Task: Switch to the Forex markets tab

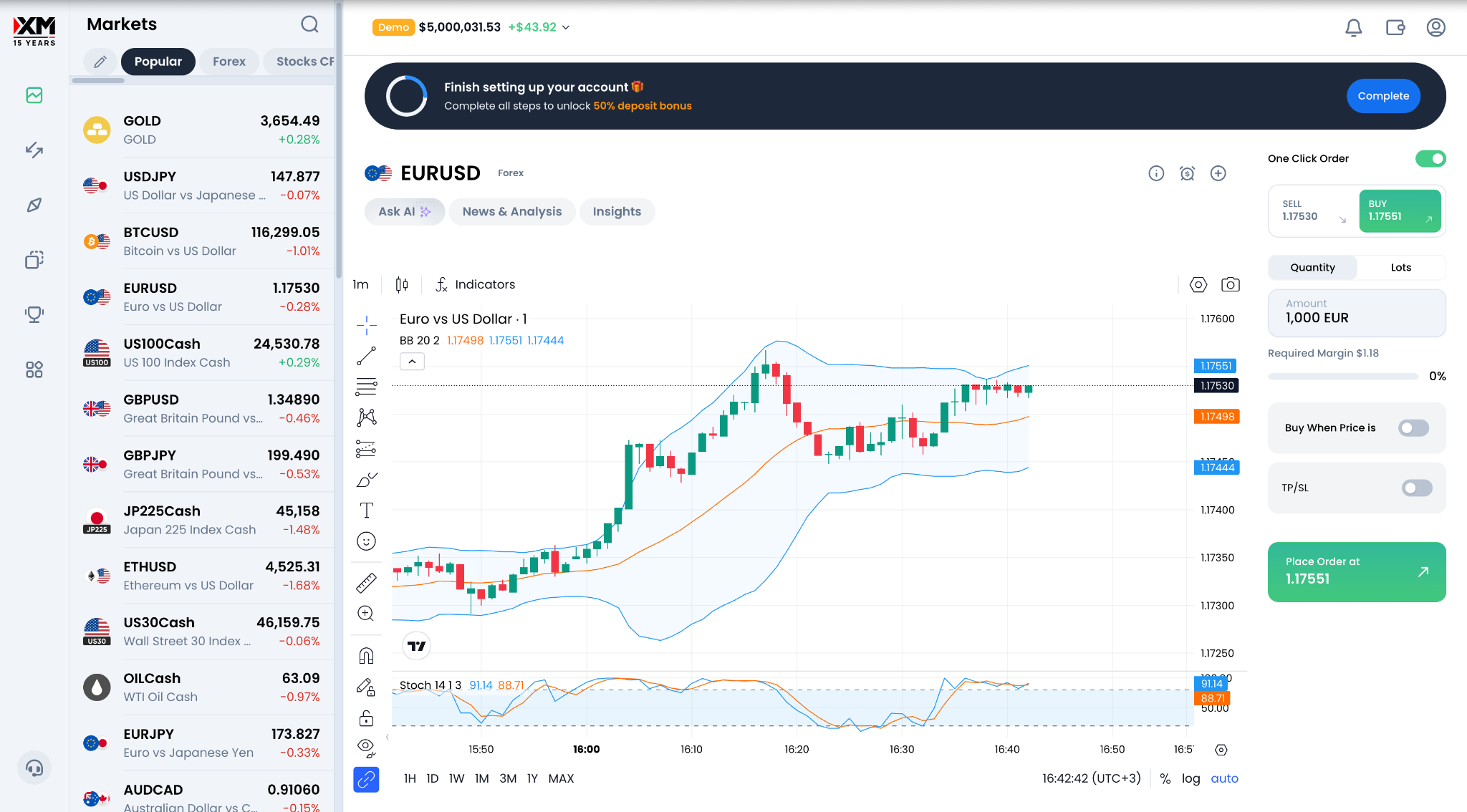Action: [x=229, y=62]
